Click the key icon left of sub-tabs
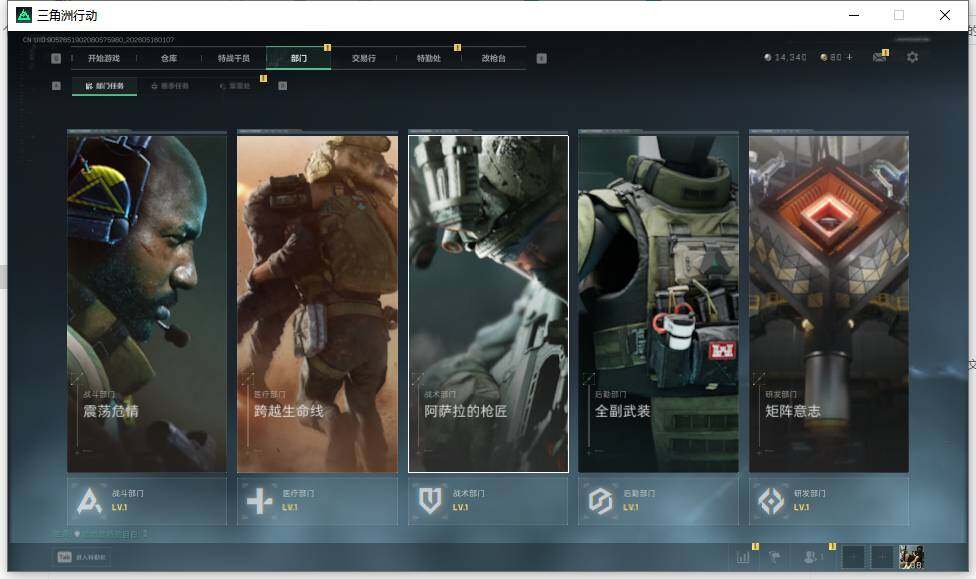Viewport: 976px width, 579px height. 56,86
